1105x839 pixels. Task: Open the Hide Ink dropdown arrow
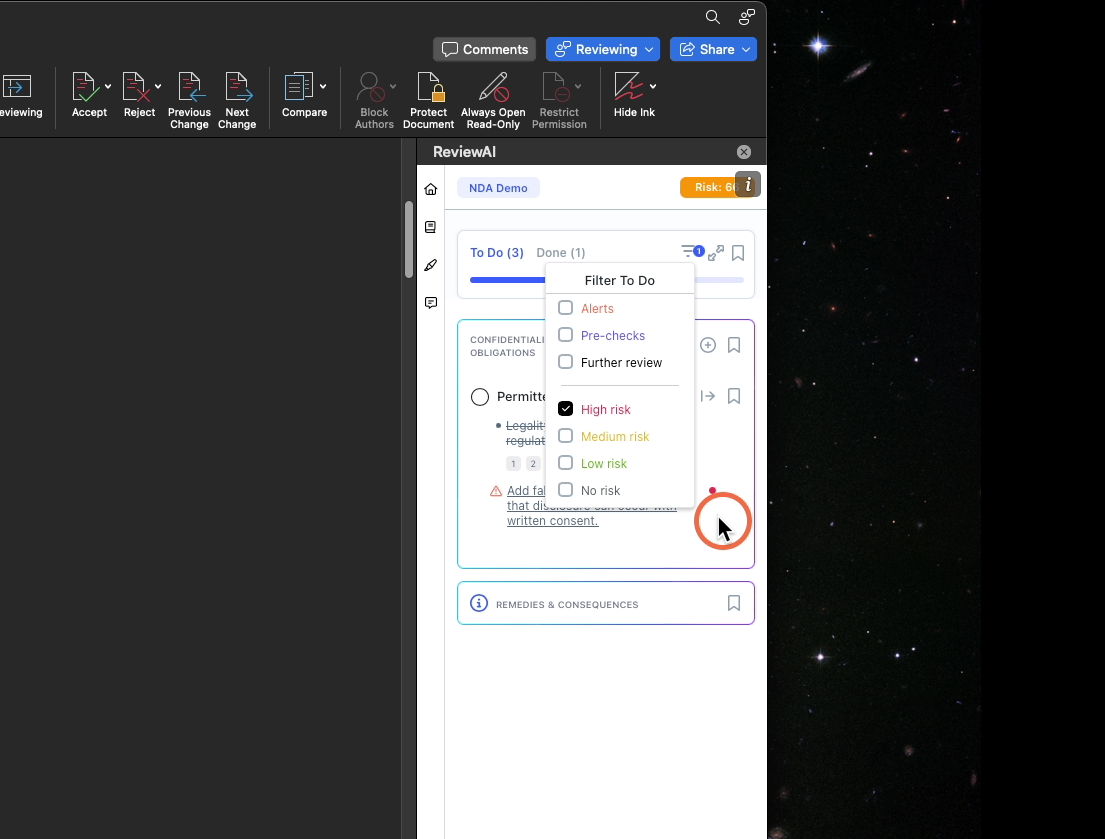pos(653,87)
